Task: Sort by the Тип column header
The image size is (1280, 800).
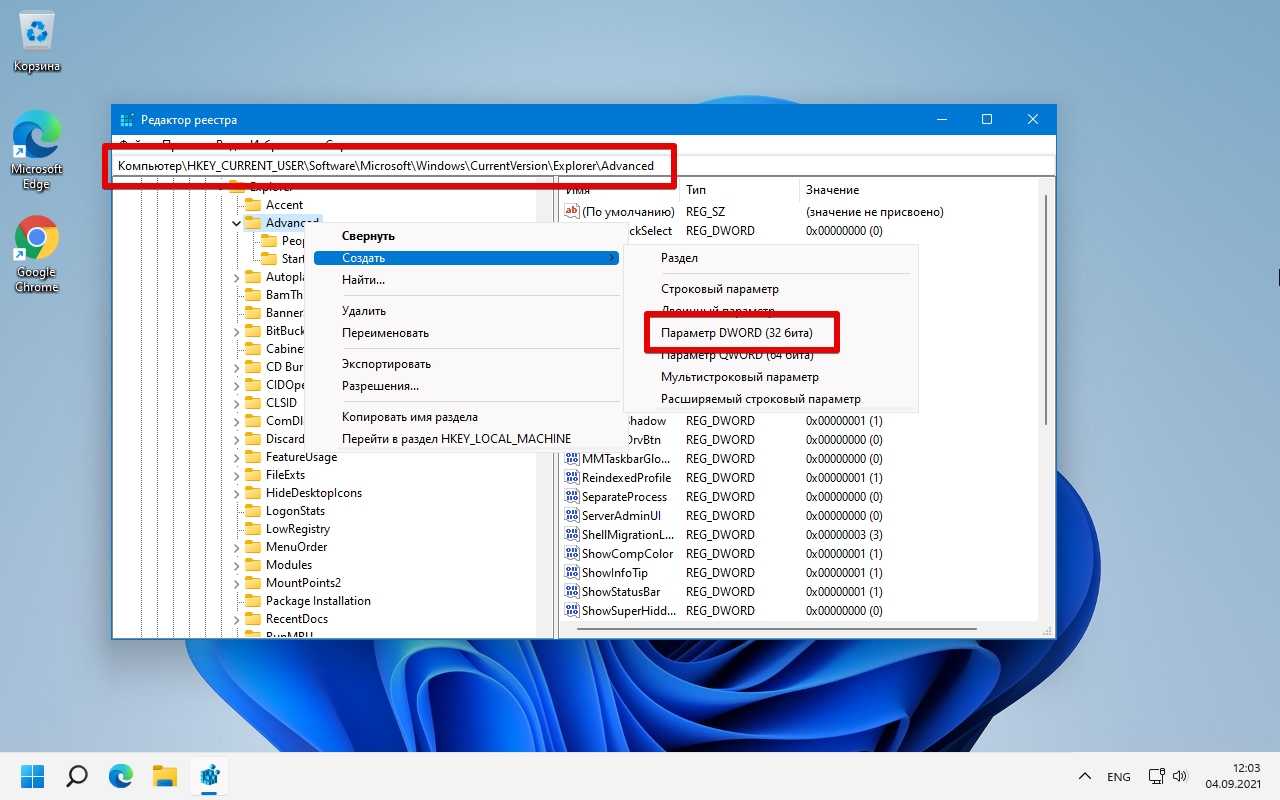Action: point(740,190)
